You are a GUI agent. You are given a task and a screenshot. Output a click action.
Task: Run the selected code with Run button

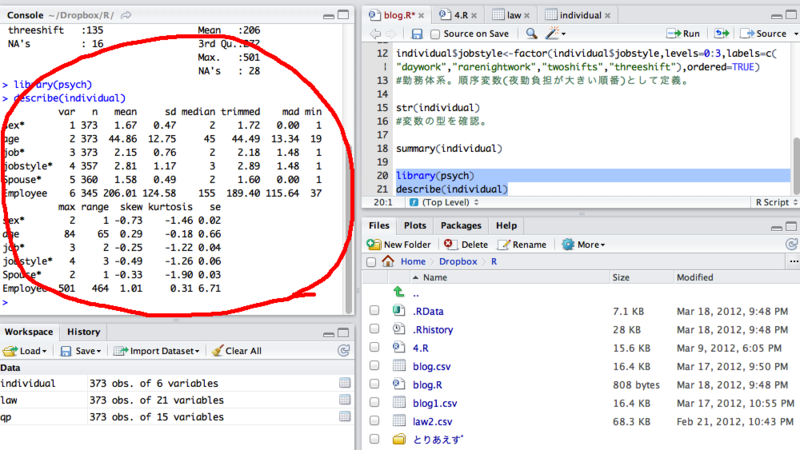683,34
